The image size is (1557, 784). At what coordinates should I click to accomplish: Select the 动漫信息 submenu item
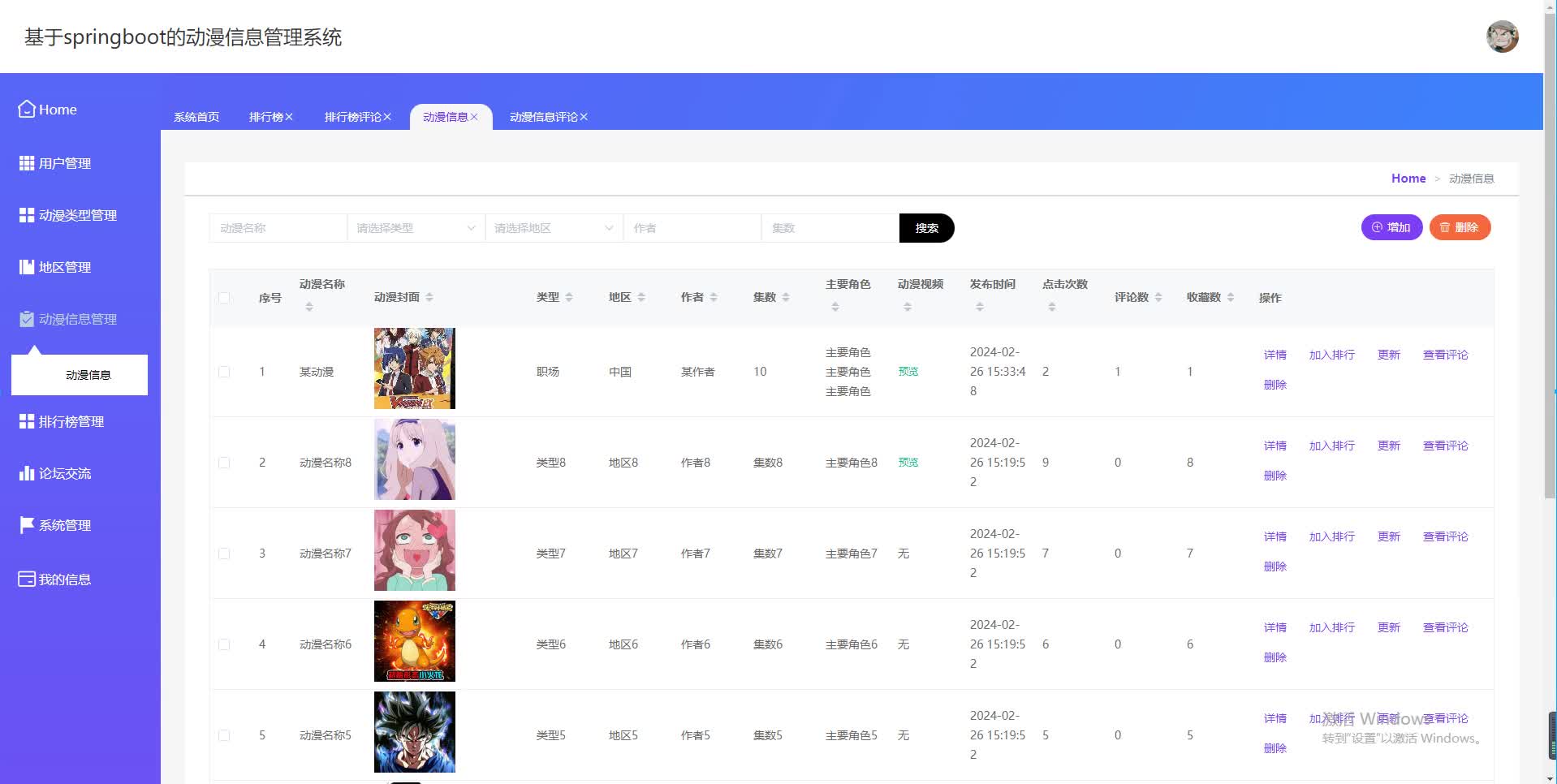pos(80,375)
